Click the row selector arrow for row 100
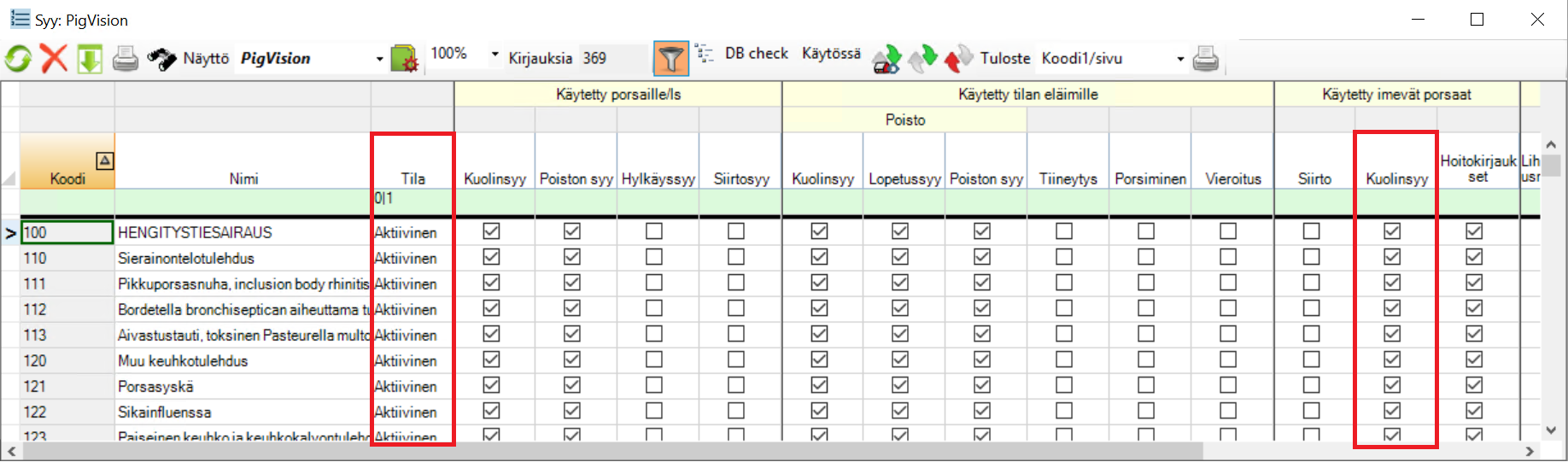1568x462 pixels. 10,232
